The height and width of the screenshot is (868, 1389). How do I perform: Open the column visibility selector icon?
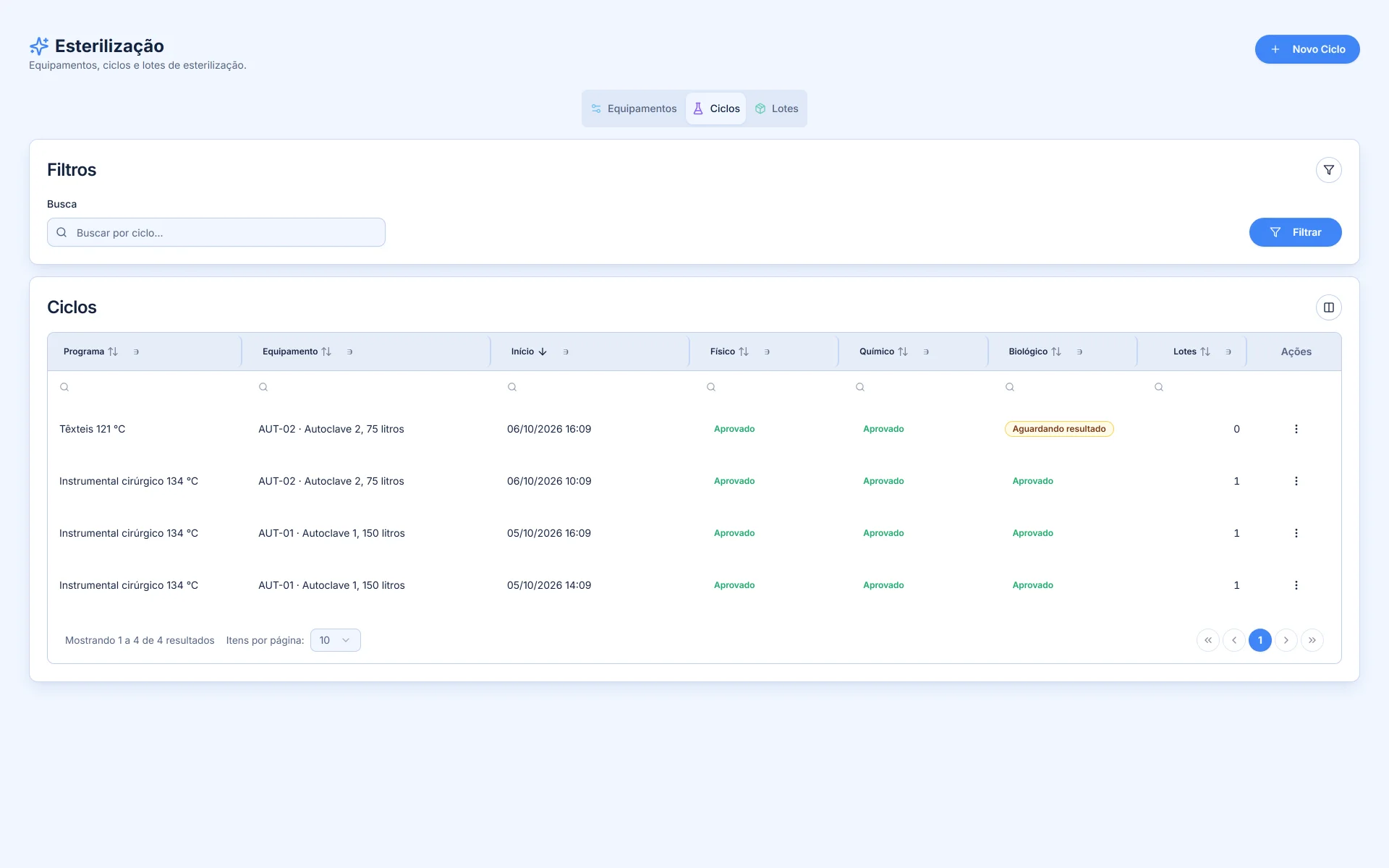tap(1328, 307)
